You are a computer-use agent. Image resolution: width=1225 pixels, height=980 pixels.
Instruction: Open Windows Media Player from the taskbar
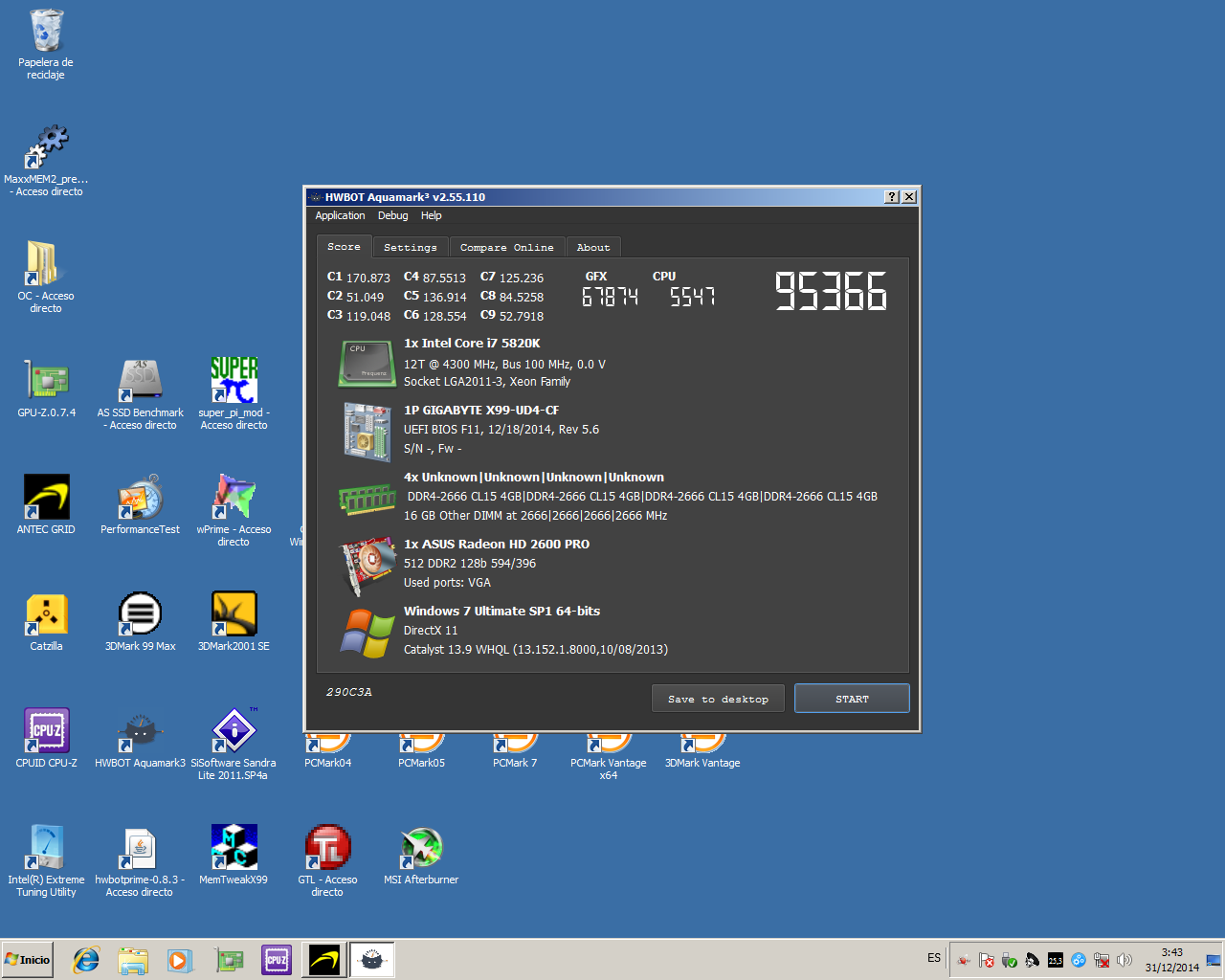(180, 960)
